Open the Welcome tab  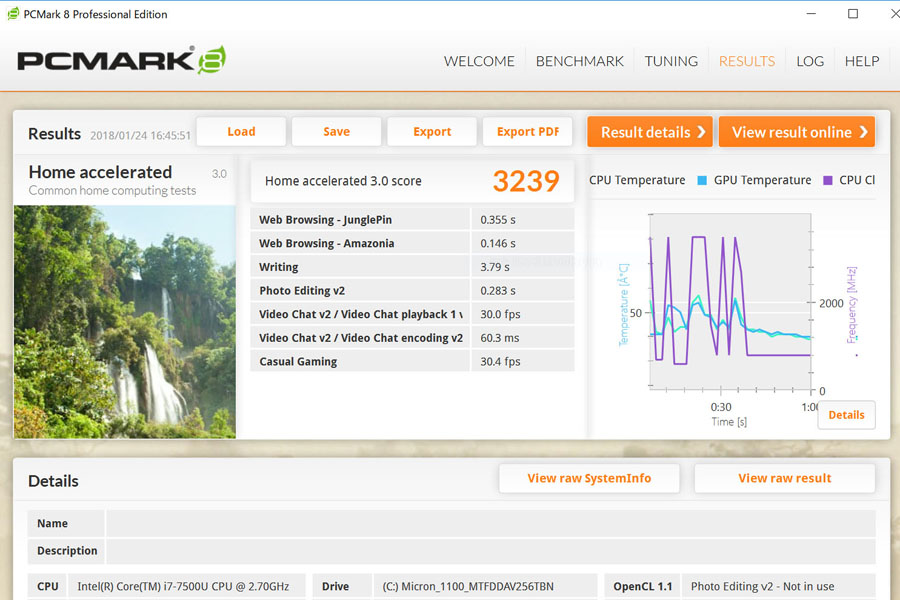coord(479,61)
